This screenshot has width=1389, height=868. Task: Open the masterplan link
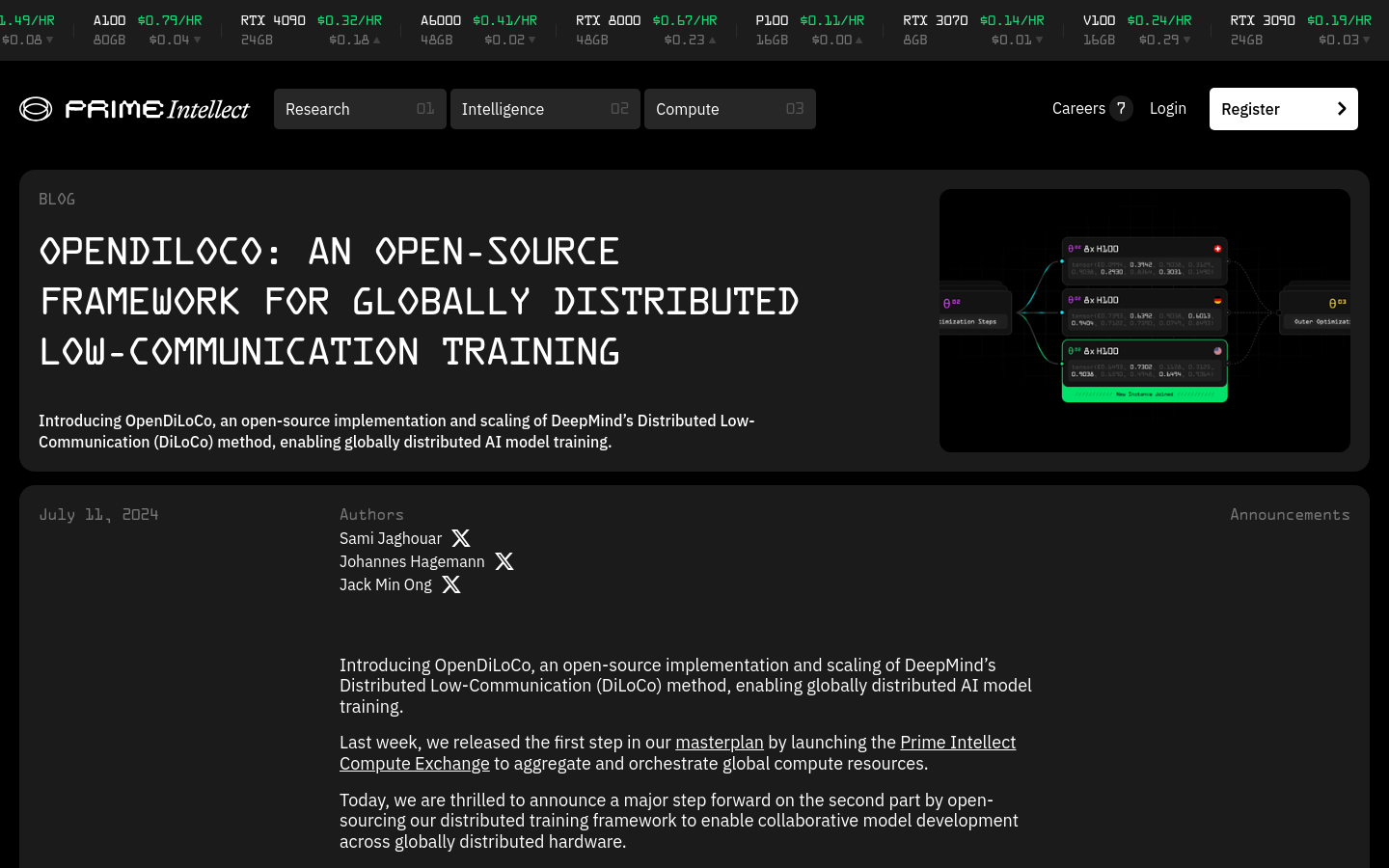(x=720, y=743)
